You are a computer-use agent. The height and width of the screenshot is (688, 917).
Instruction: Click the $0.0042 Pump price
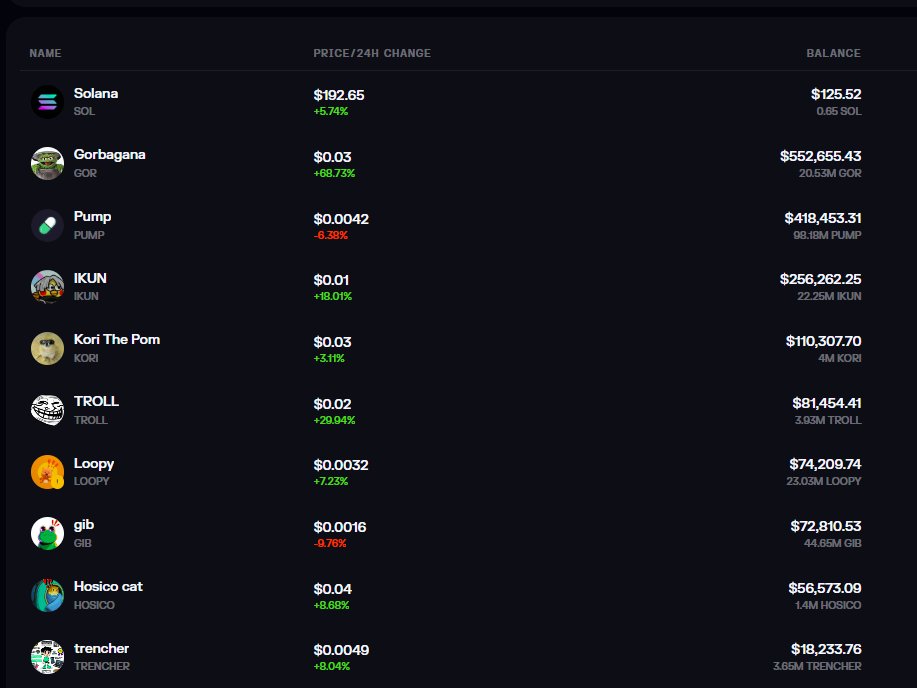click(341, 219)
